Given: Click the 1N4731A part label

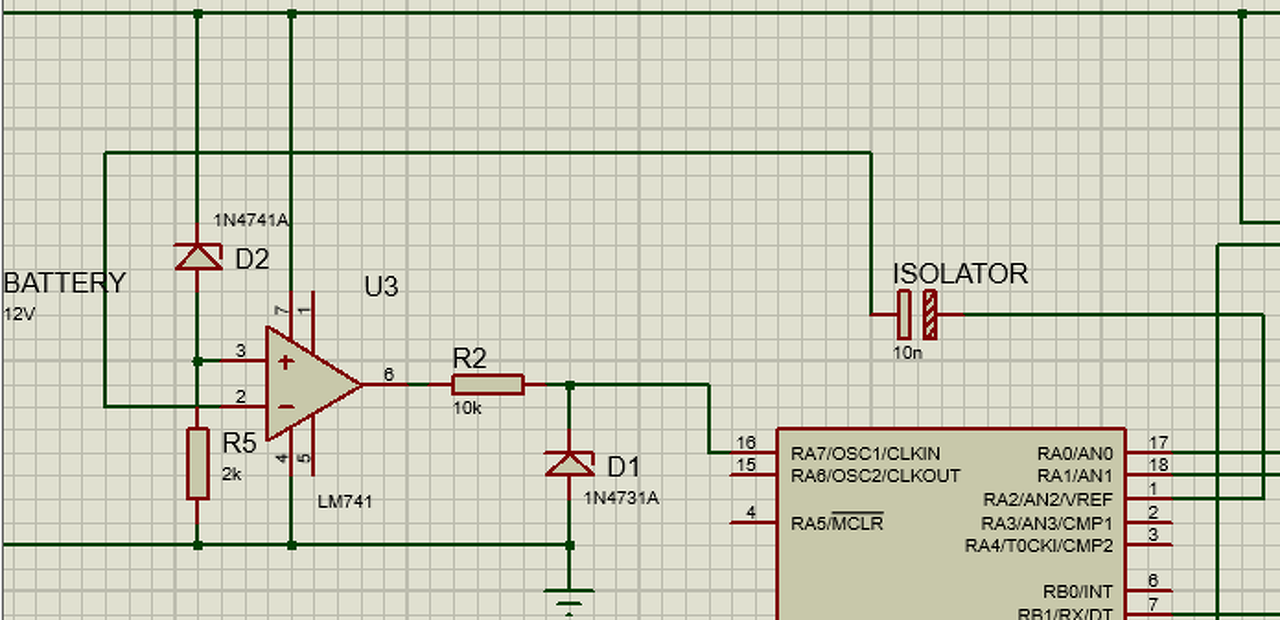Looking at the screenshot, I should pyautogui.click(x=621, y=496).
